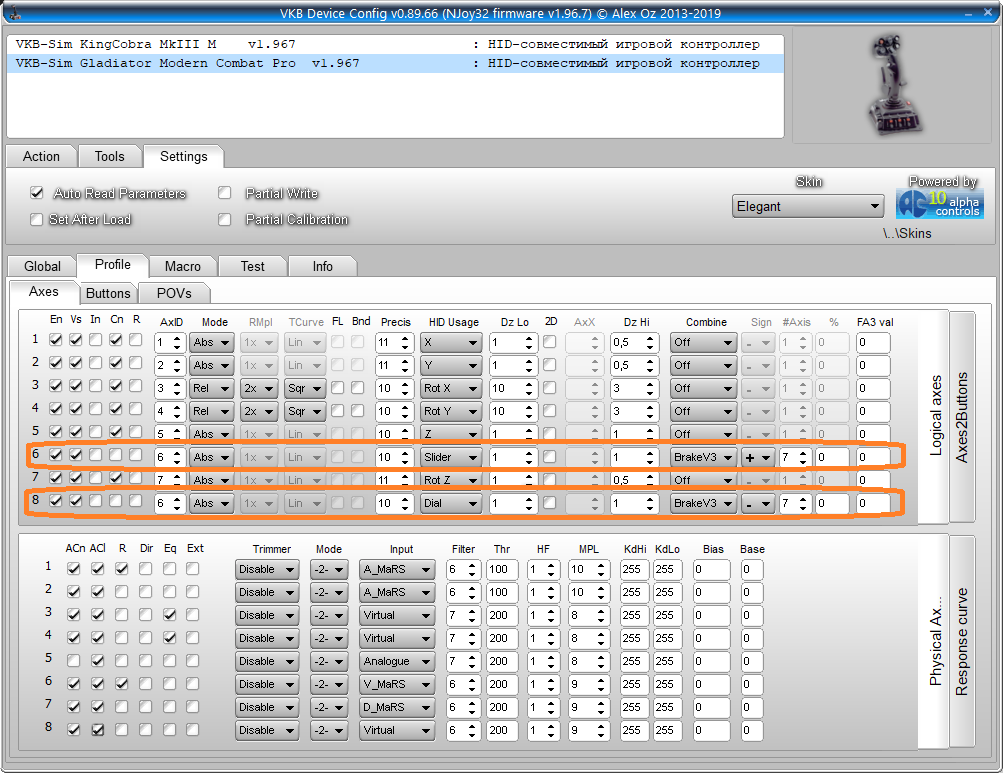Toggle En checkbox for logical axis 1

pos(56,340)
